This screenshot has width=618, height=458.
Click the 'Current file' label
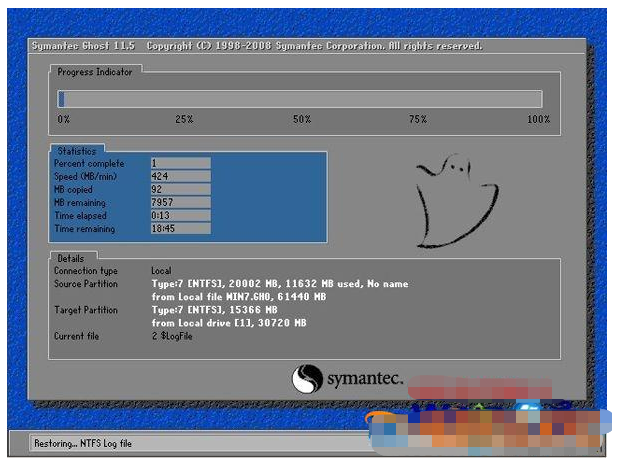click(x=76, y=336)
